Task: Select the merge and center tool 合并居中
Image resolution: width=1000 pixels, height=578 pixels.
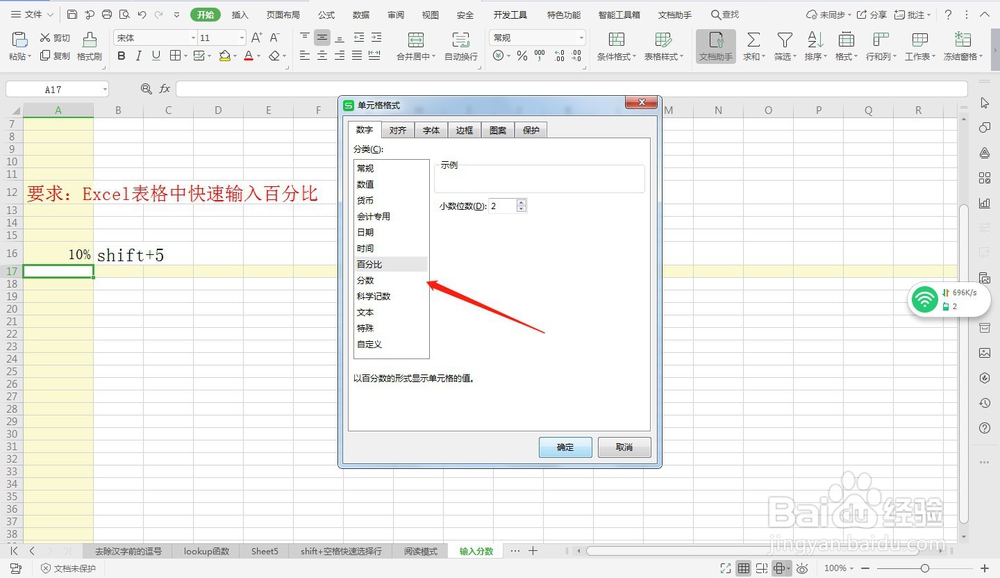Action: [415, 48]
